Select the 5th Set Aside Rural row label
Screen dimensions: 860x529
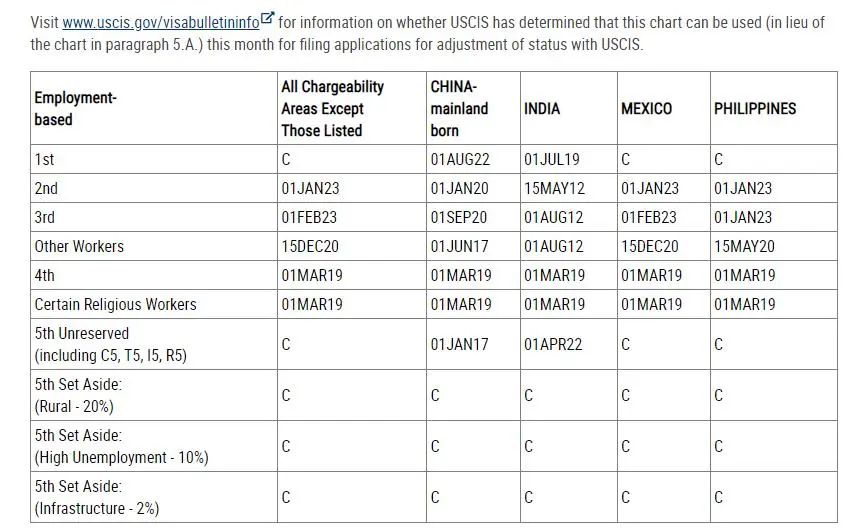click(78, 395)
